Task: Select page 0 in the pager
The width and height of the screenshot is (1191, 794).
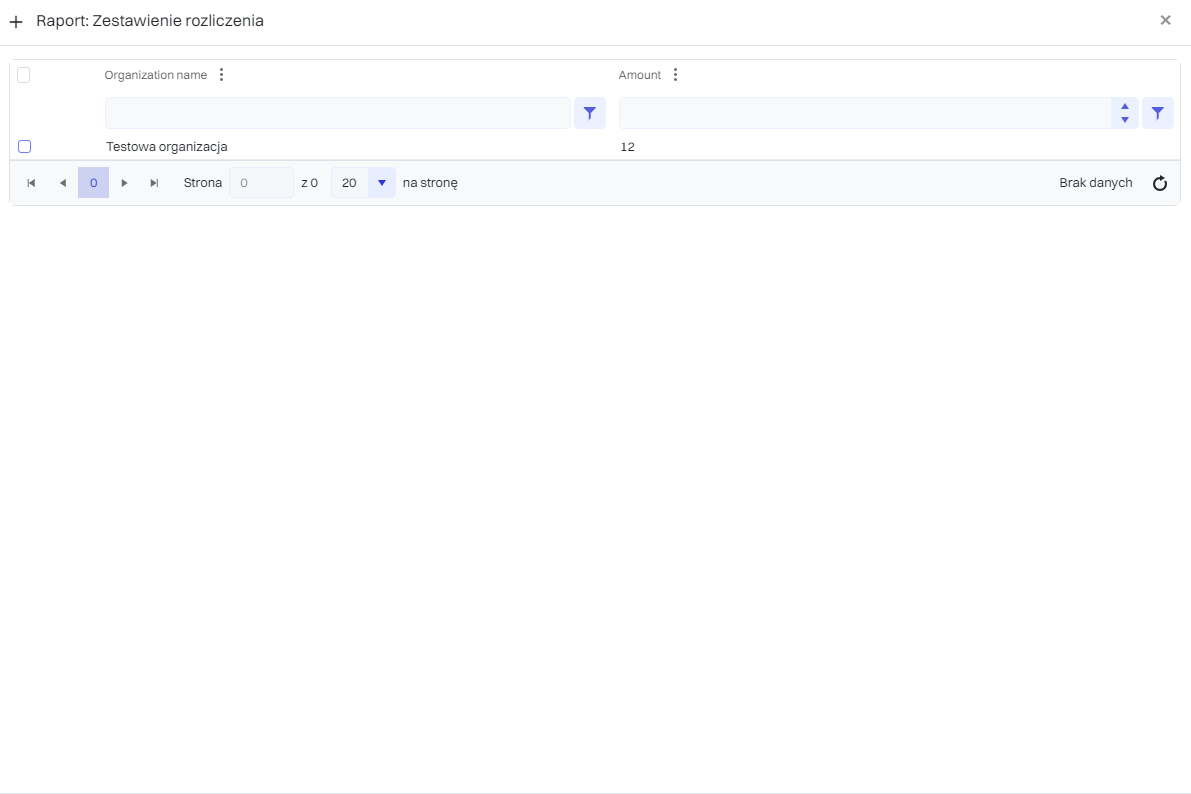Action: click(93, 183)
